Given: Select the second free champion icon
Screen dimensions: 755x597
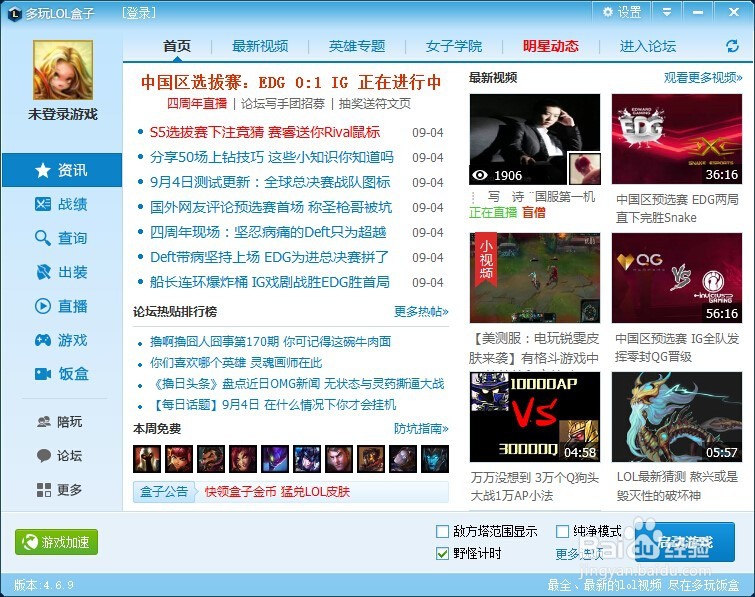Looking at the screenshot, I should [x=179, y=459].
